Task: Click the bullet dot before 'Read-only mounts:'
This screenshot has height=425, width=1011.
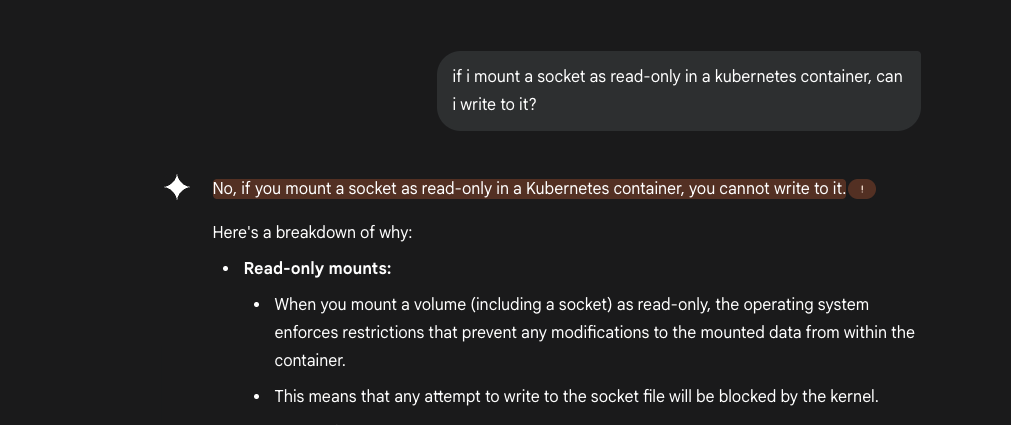Action: (x=225, y=269)
